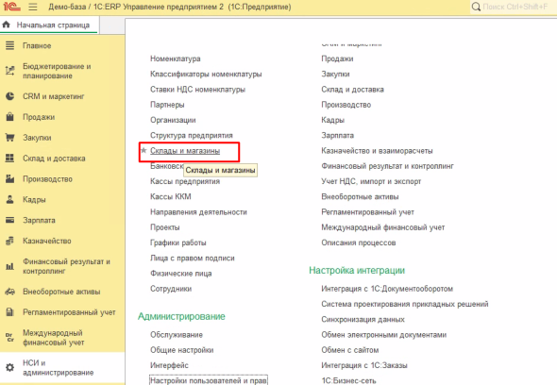
Task: Open Главное section in sidebar
Action: tap(37, 45)
